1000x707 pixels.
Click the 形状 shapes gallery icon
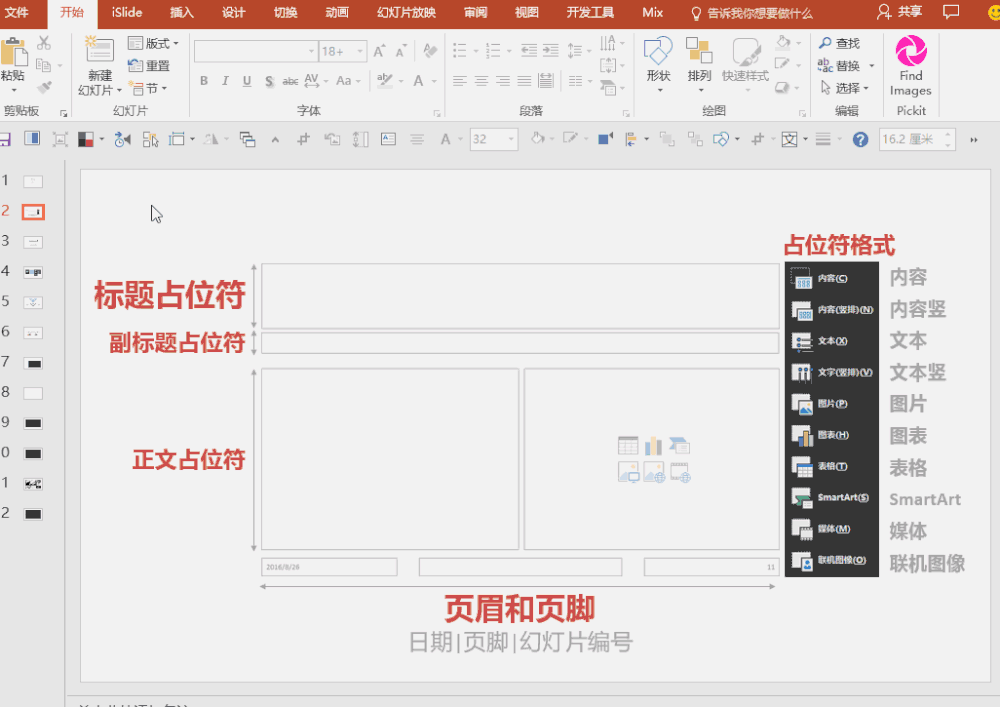click(x=658, y=52)
